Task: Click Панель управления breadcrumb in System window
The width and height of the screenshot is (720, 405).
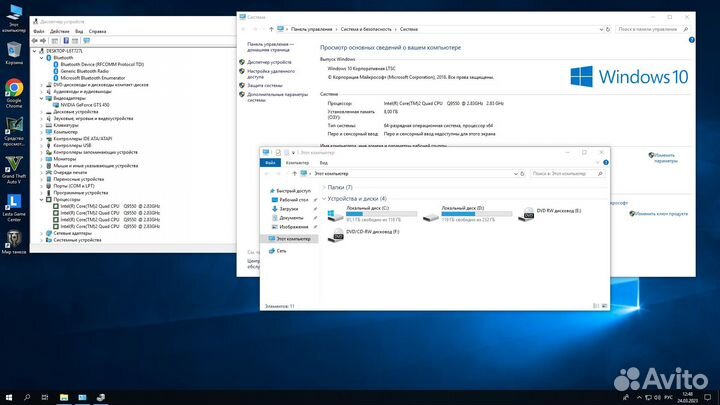Action: [x=311, y=29]
